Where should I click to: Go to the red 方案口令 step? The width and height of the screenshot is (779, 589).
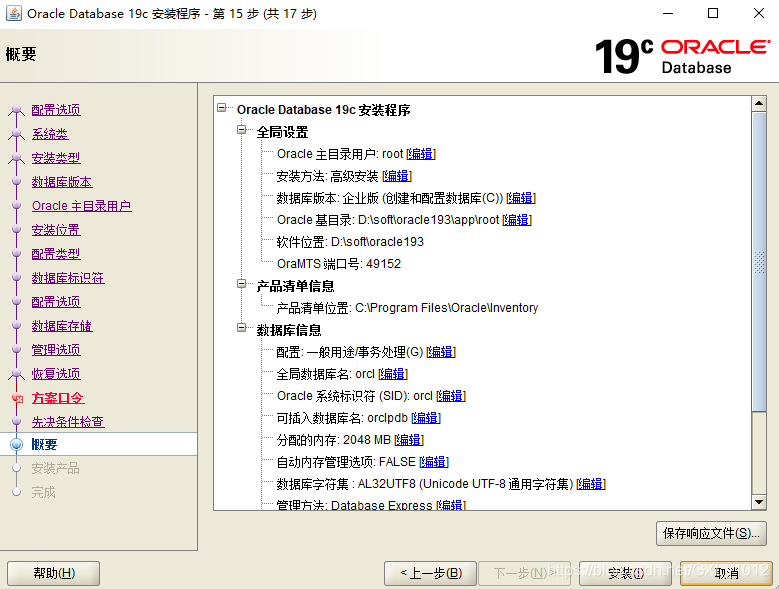click(58, 398)
